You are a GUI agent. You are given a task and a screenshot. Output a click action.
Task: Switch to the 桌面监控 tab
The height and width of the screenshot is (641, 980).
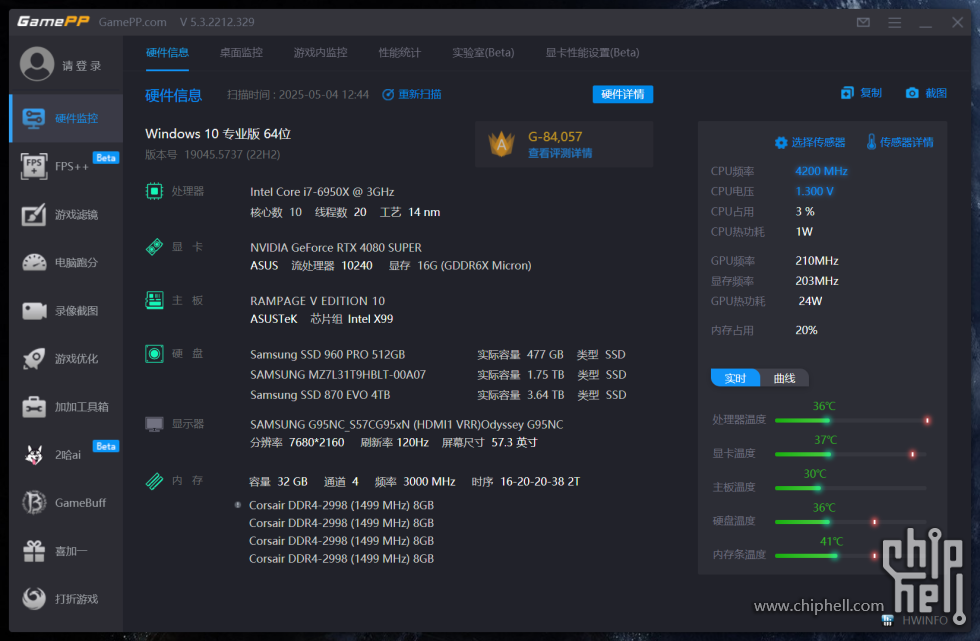[241, 52]
